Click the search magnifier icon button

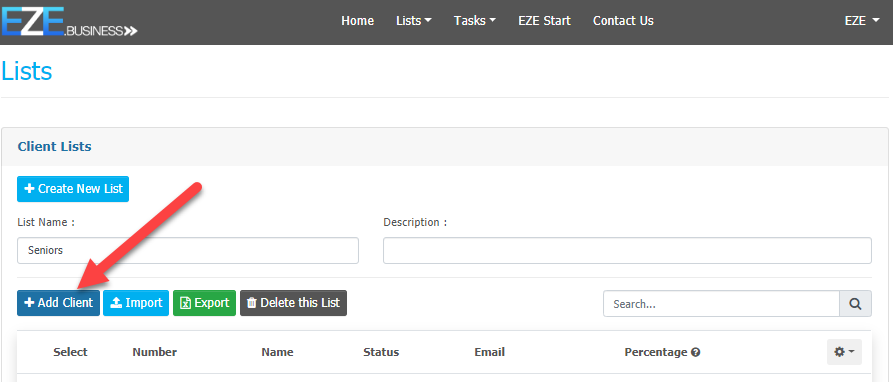(x=855, y=303)
